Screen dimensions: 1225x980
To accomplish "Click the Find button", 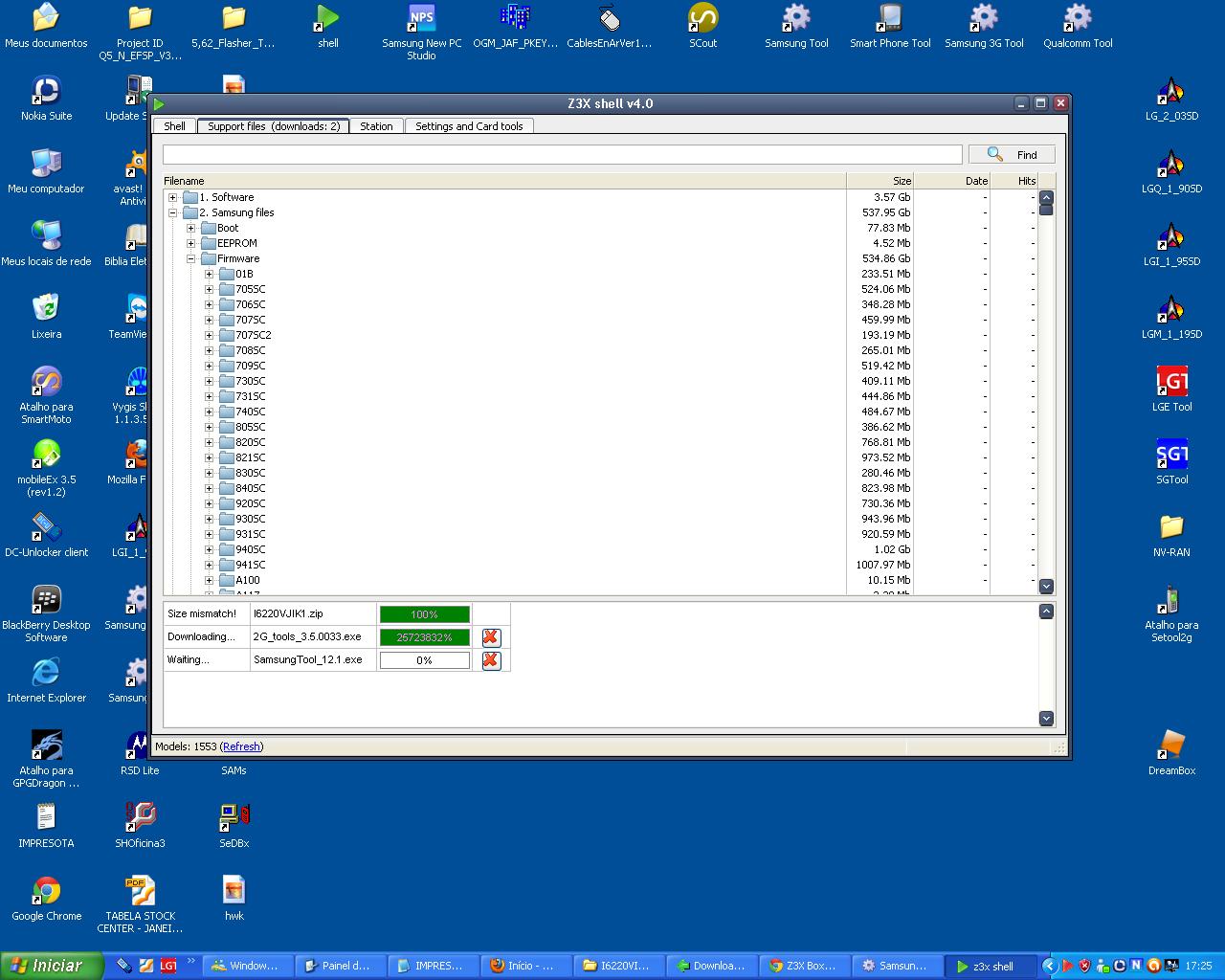I will (1012, 154).
